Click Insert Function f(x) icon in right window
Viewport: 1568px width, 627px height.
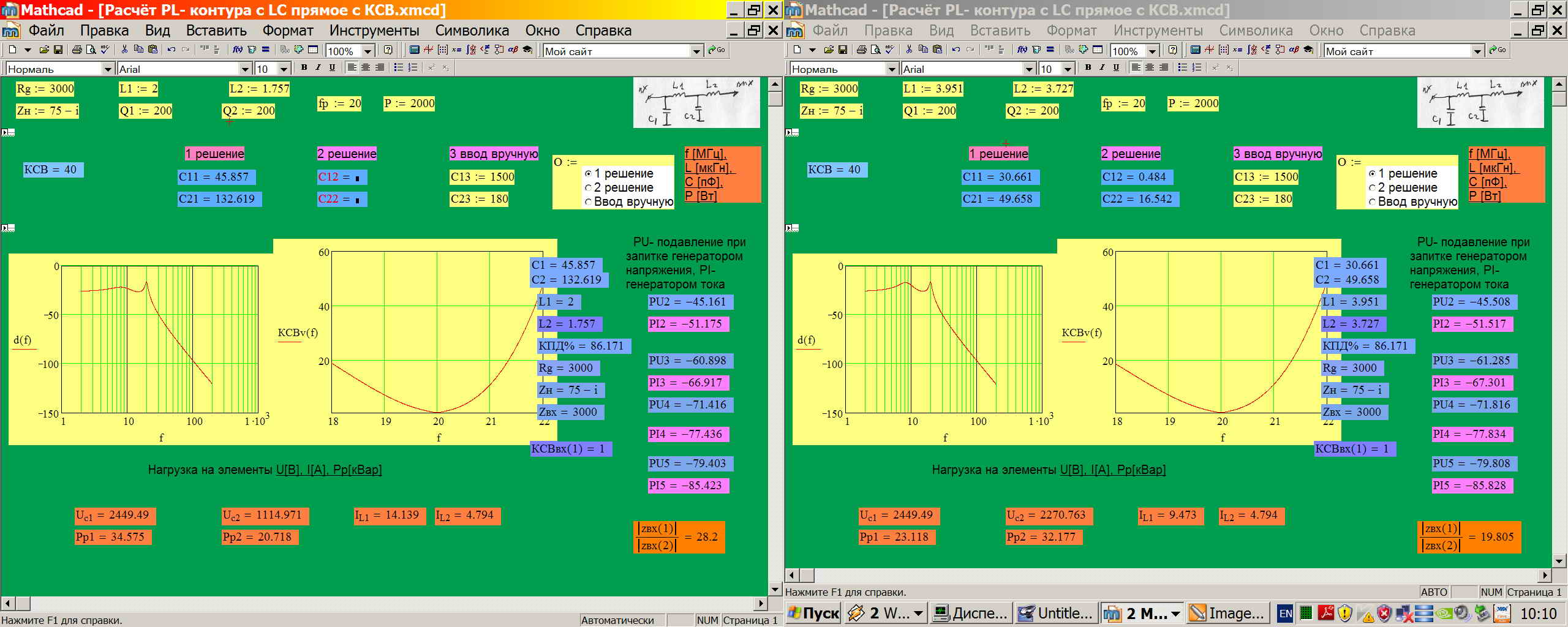tap(1022, 50)
